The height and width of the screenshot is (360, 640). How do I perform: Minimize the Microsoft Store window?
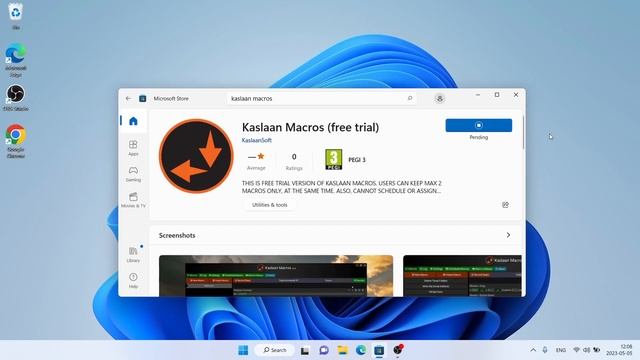(x=478, y=95)
